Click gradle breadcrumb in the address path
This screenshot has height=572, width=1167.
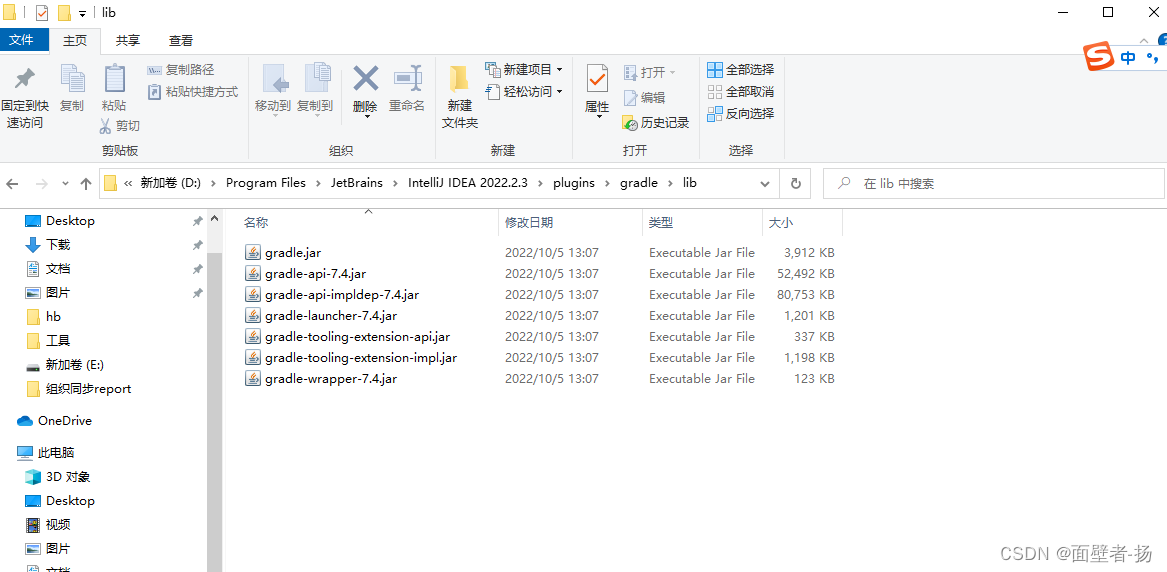tap(639, 183)
